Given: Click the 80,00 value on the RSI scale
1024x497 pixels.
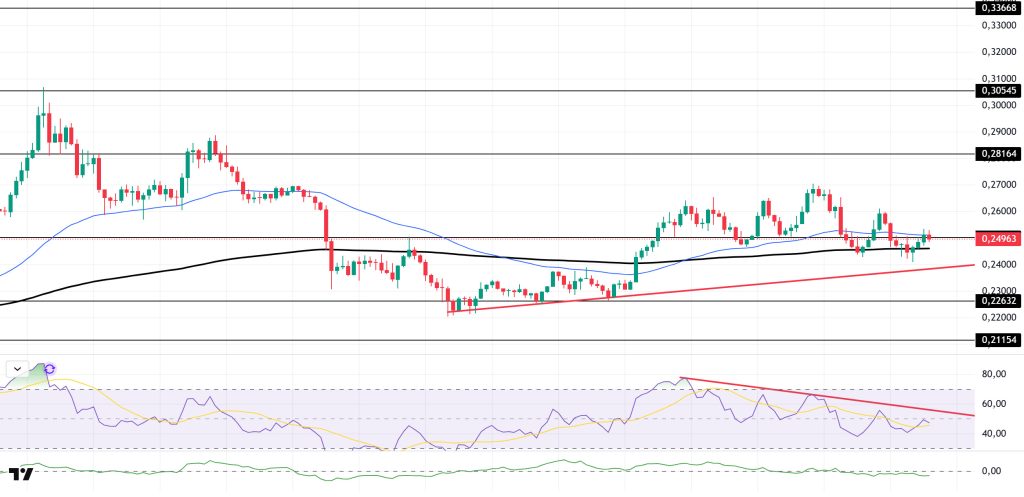Looking at the screenshot, I should (x=992, y=374).
